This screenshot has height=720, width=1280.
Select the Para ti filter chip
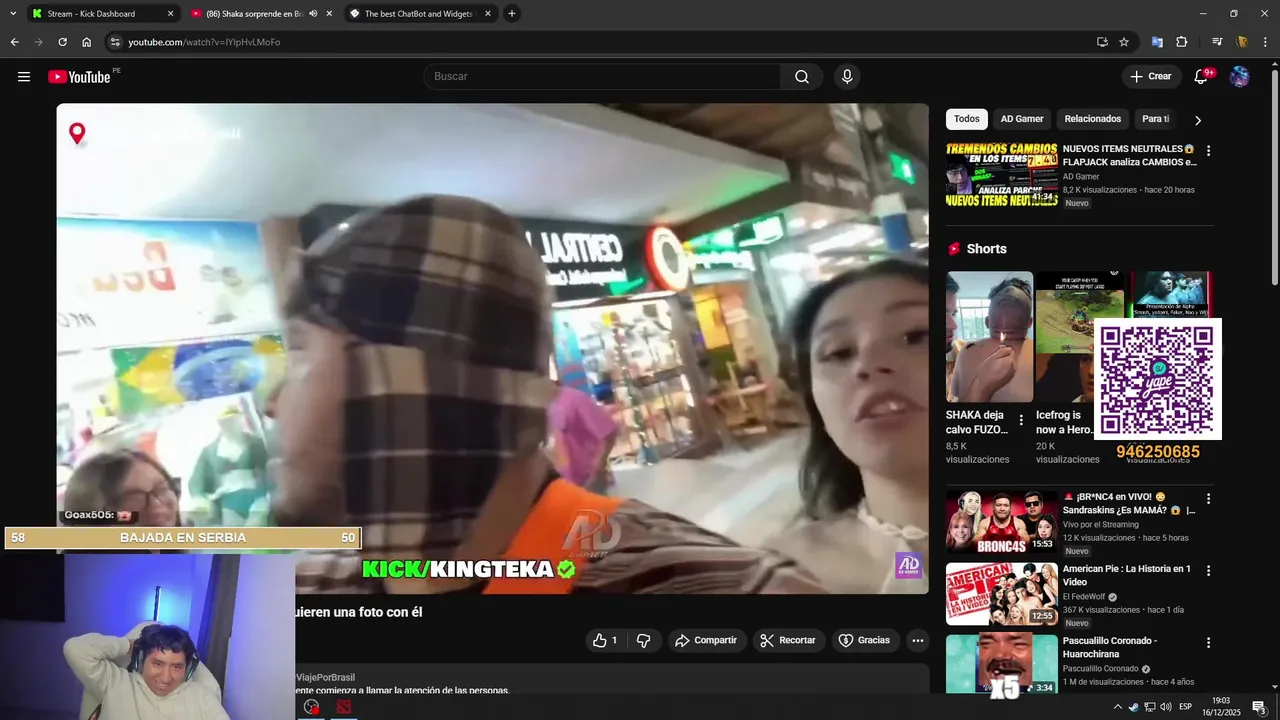pyautogui.click(x=1156, y=119)
